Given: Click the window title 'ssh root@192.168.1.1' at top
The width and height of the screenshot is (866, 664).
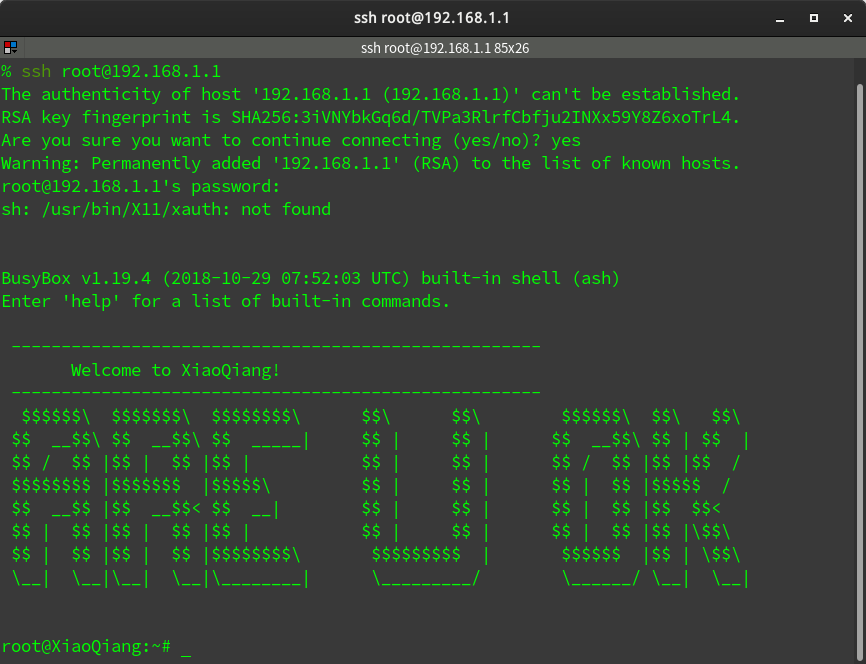Looking at the screenshot, I should click(432, 18).
